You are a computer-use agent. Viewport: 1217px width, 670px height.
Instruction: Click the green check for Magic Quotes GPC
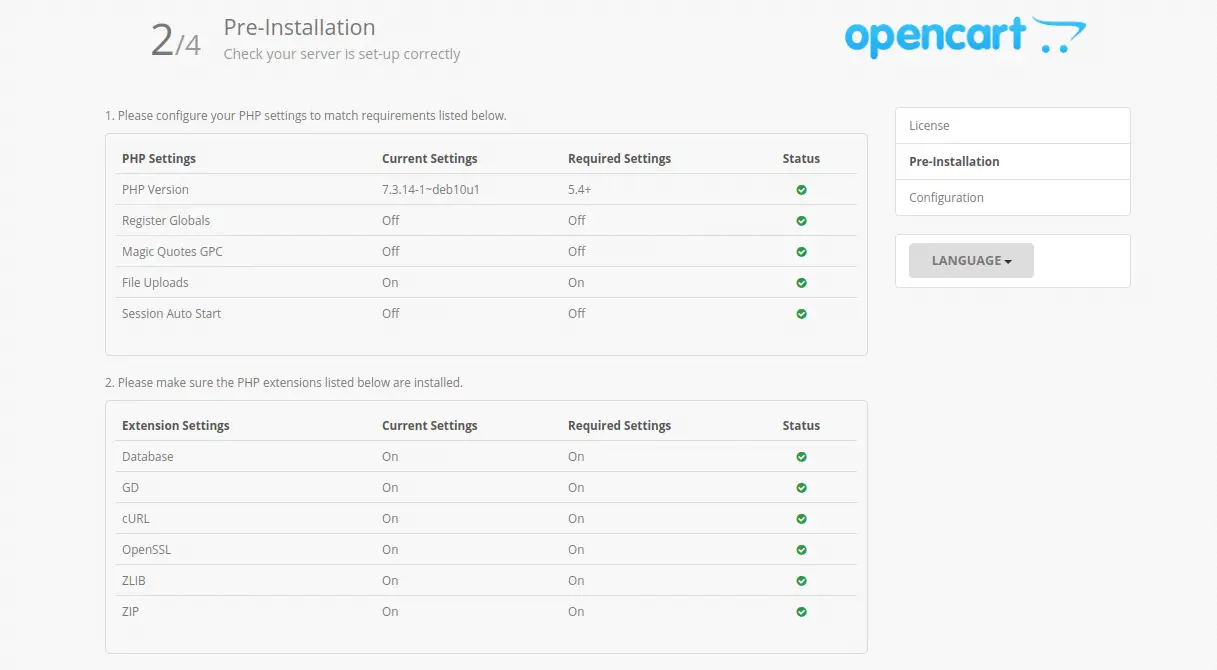click(x=801, y=252)
